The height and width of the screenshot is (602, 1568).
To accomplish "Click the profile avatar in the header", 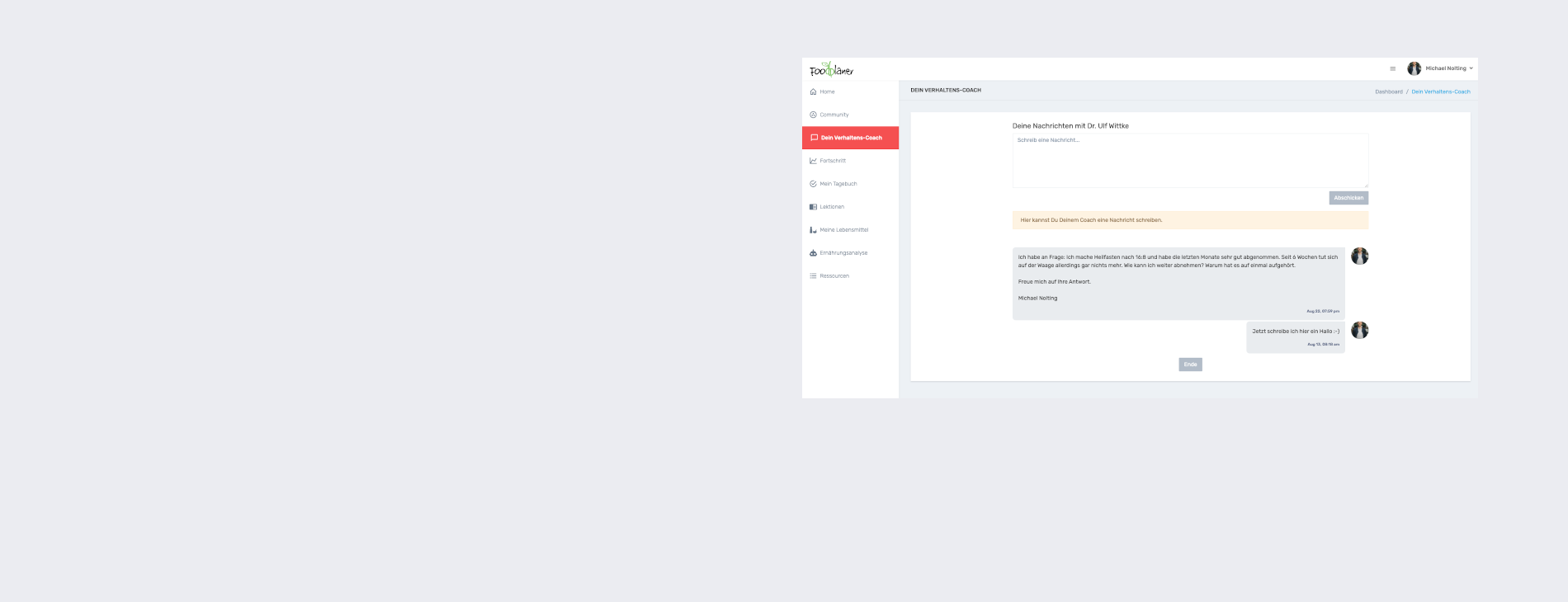I will point(1414,68).
